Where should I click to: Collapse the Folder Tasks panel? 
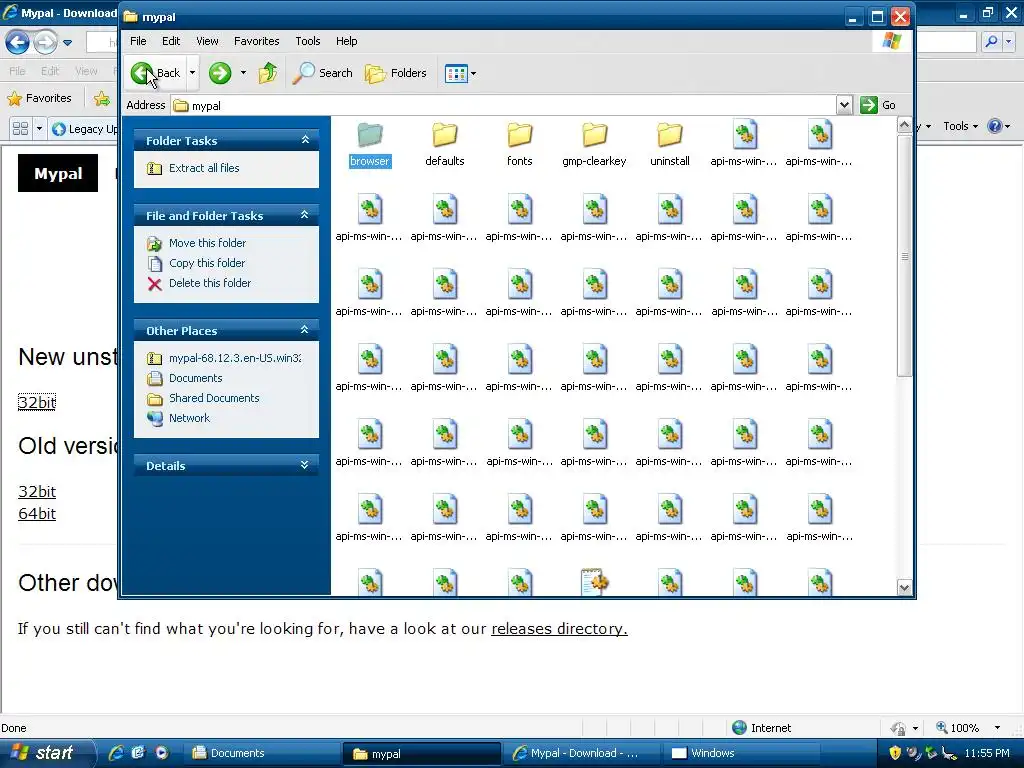coord(305,140)
